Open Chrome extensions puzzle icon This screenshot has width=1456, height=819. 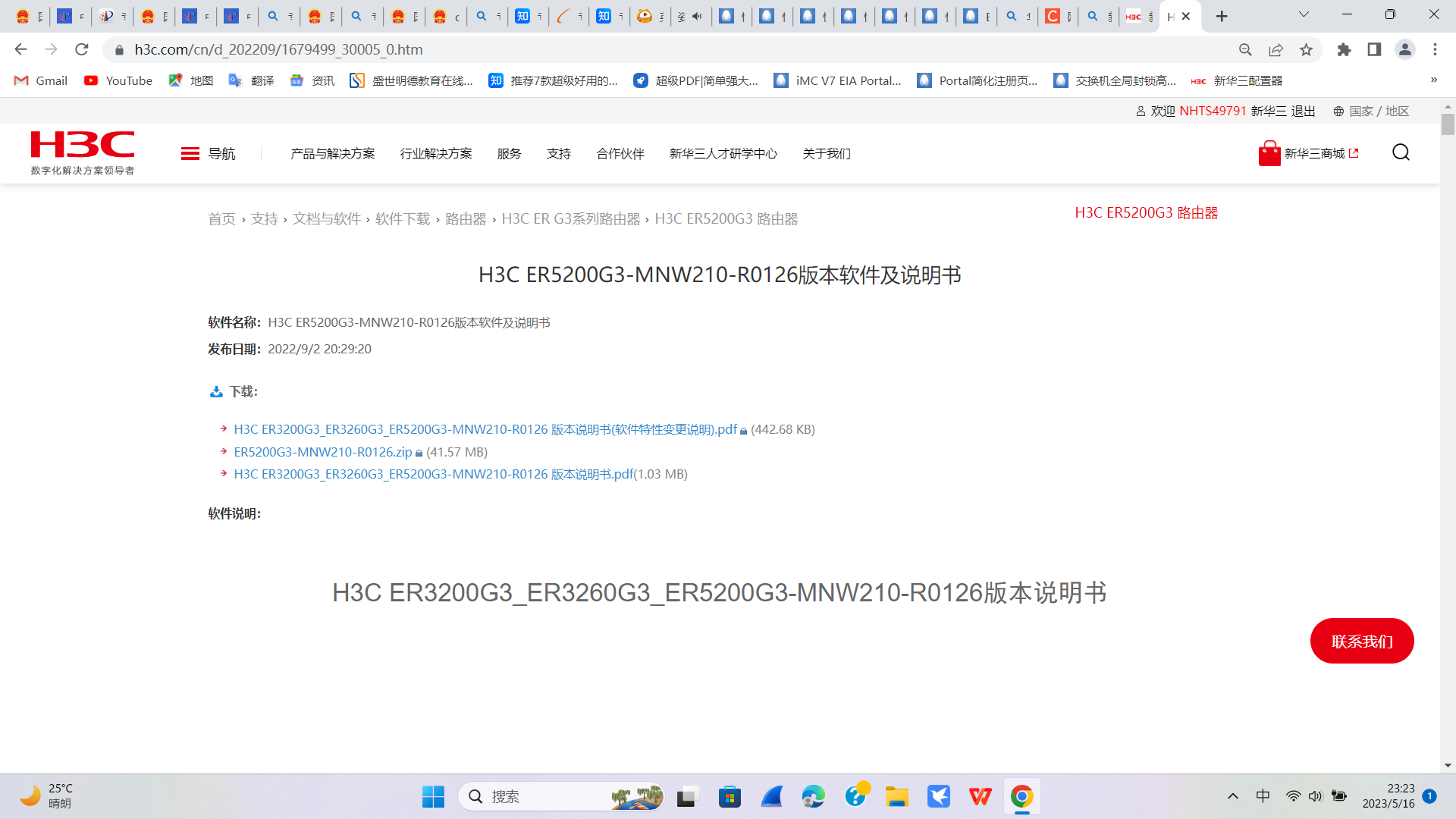1344,50
